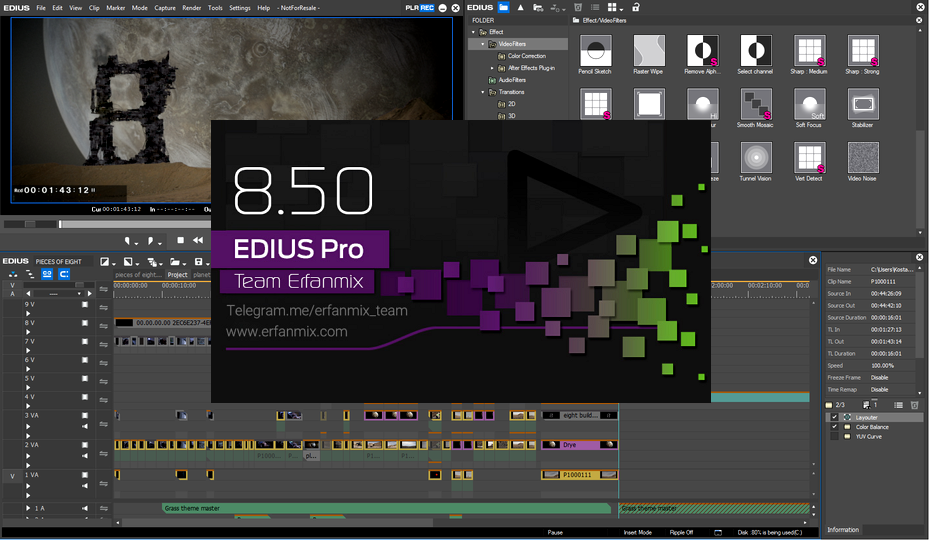Toggle the Layouter effect checkbox

tap(834, 417)
